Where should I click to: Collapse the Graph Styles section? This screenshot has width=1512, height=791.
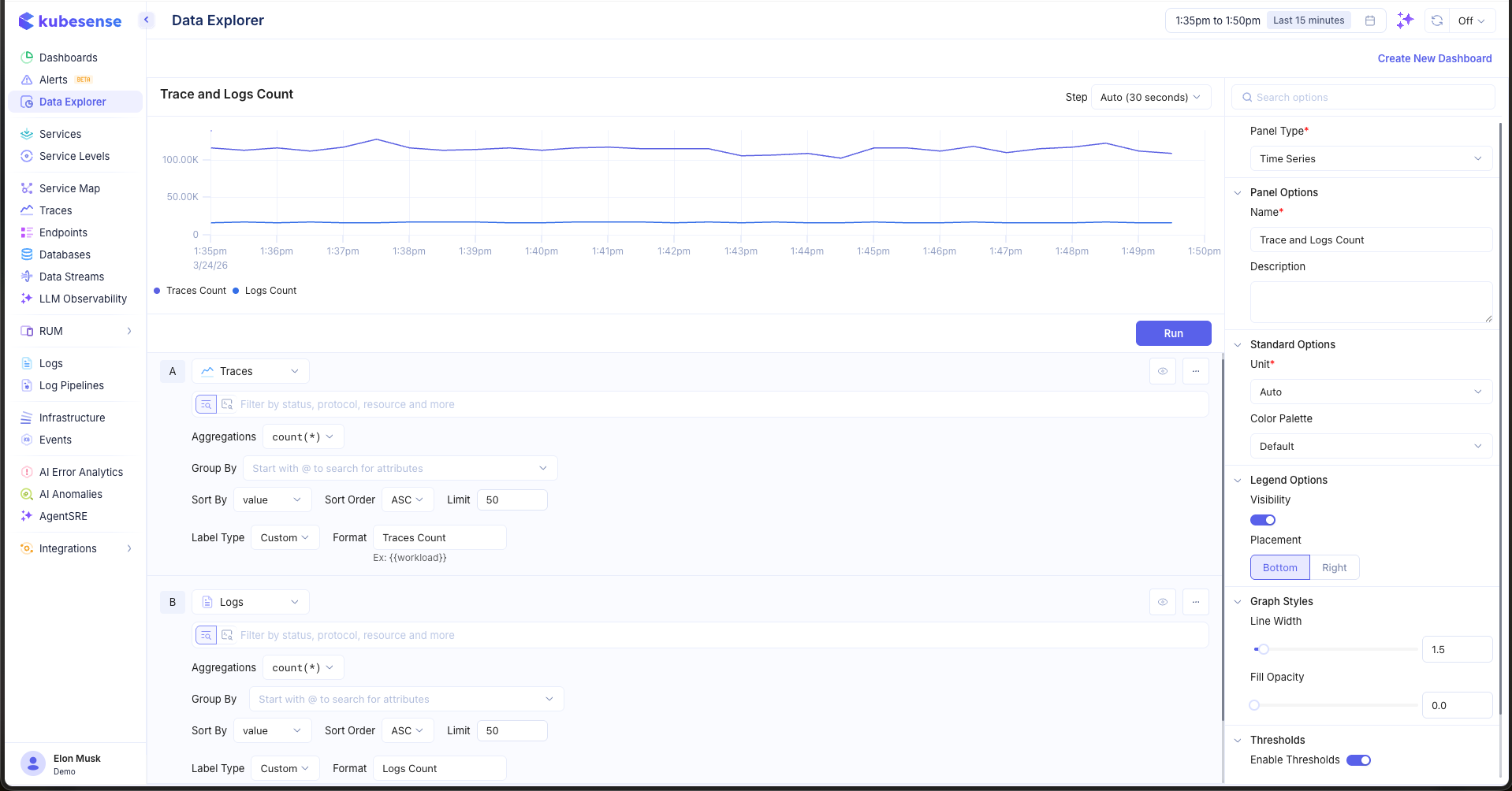(x=1238, y=601)
